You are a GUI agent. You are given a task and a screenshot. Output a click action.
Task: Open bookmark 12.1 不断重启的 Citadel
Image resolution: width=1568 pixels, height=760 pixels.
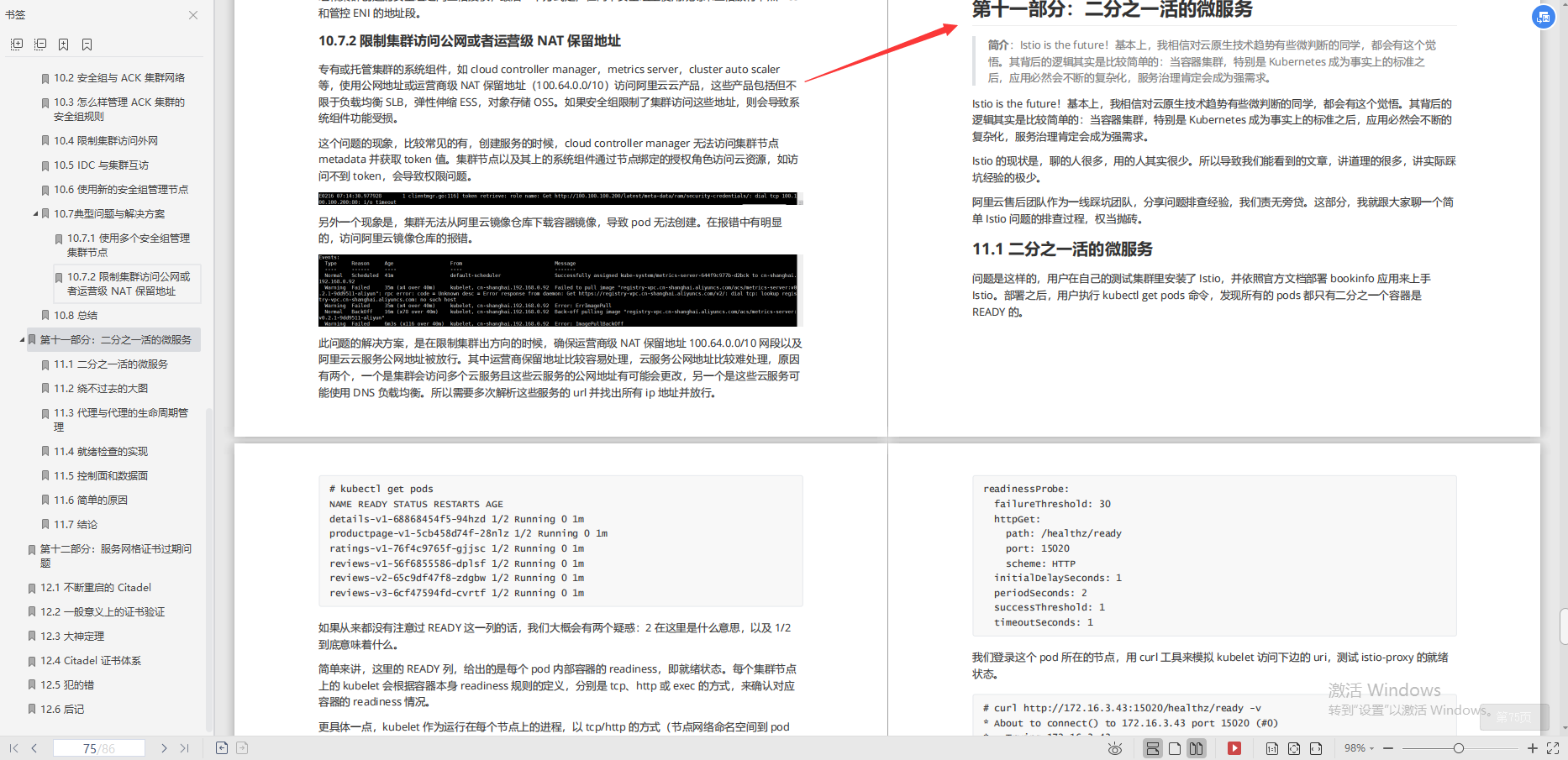click(96, 588)
